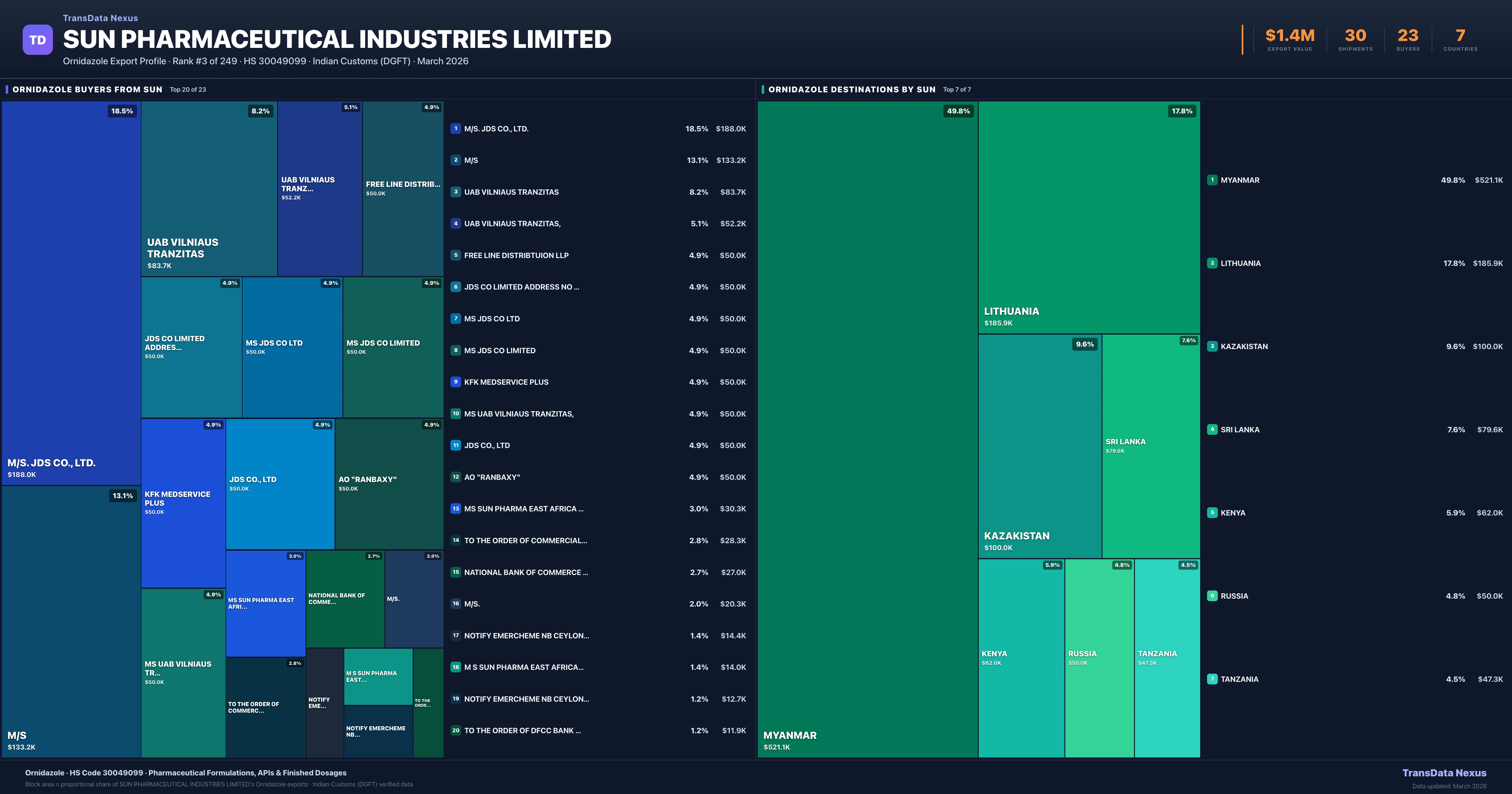The height and width of the screenshot is (794, 1512).
Task: Select the KAZAKISTAN treemap block
Action: tap(1039, 446)
